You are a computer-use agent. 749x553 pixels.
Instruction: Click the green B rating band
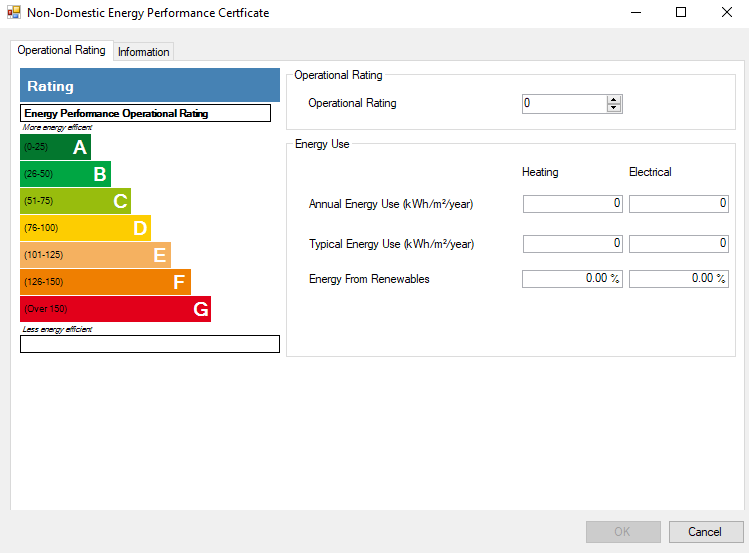[x=65, y=175]
